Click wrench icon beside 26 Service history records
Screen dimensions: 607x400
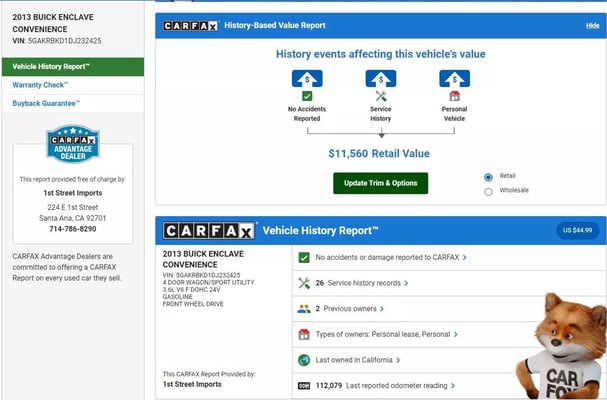[304, 283]
